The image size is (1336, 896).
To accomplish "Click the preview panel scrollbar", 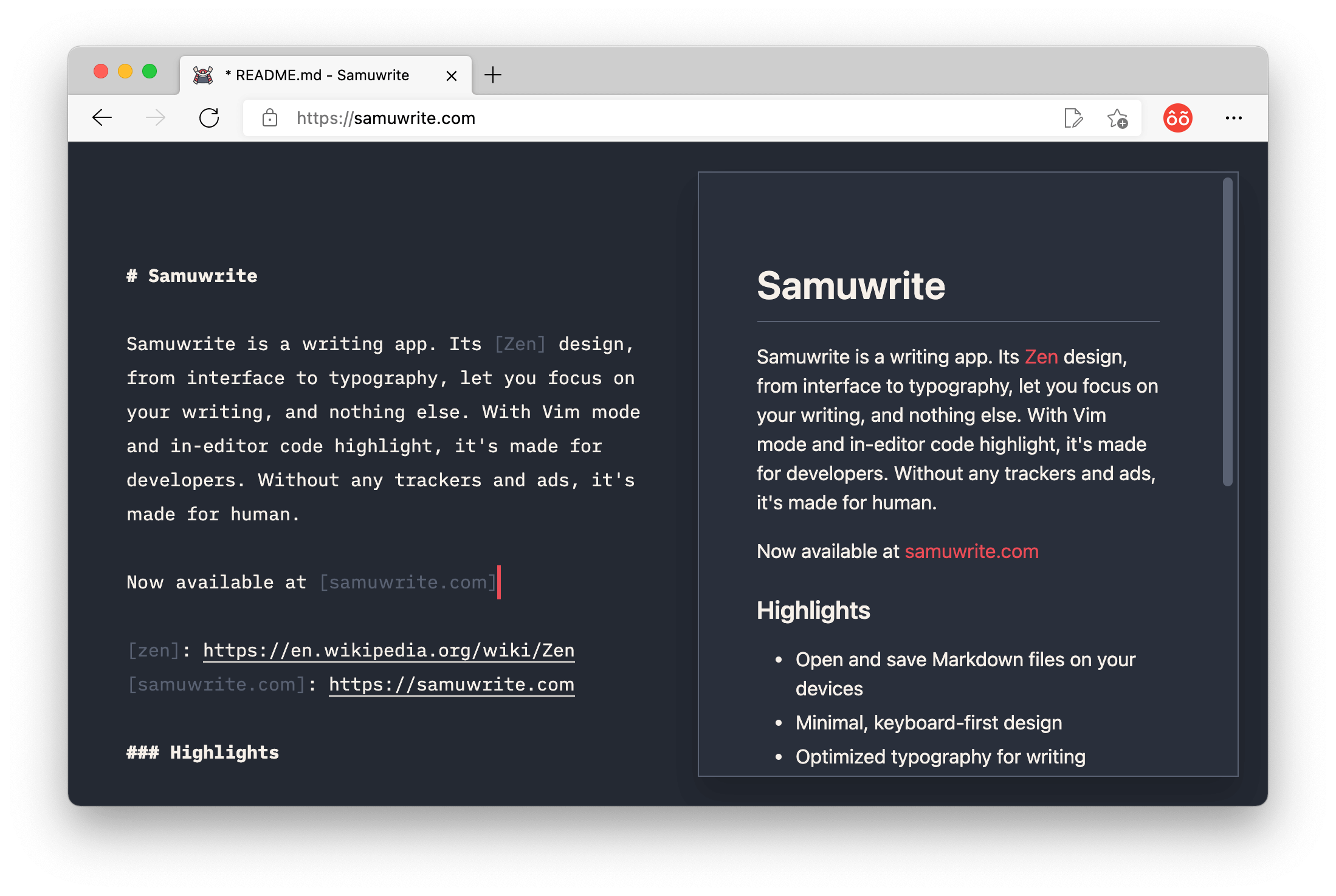I will (1227, 331).
